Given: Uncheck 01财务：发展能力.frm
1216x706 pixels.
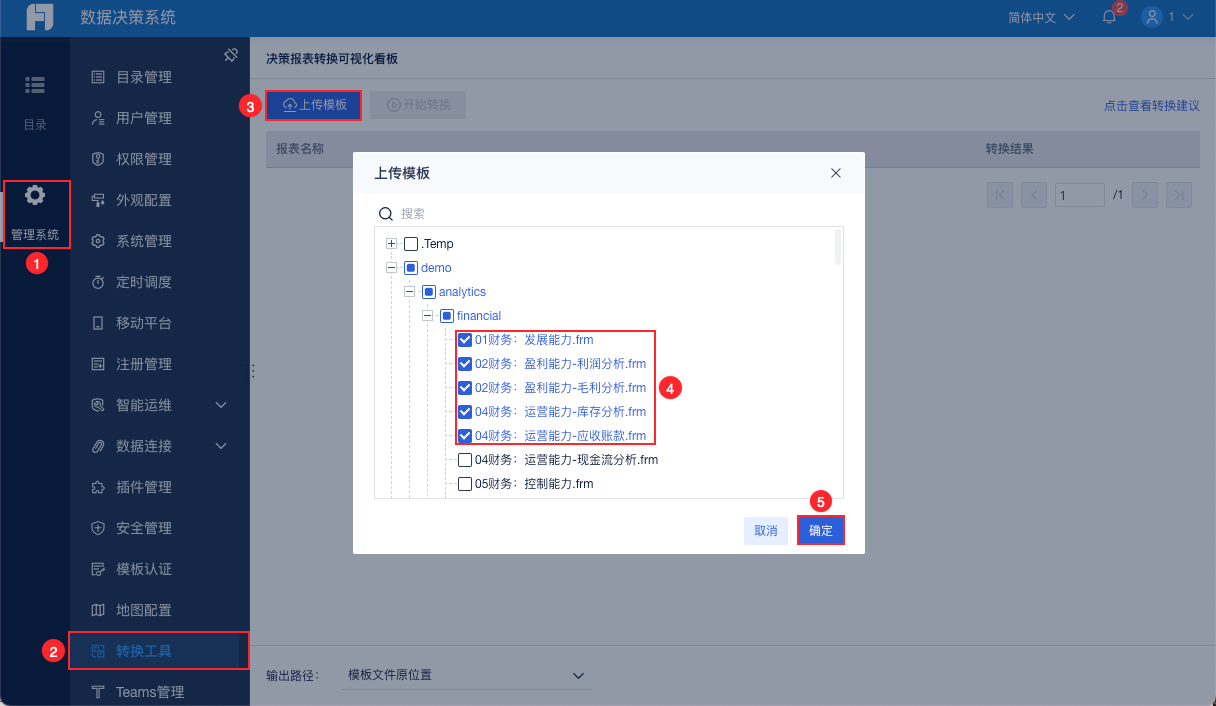Looking at the screenshot, I should click(x=464, y=339).
